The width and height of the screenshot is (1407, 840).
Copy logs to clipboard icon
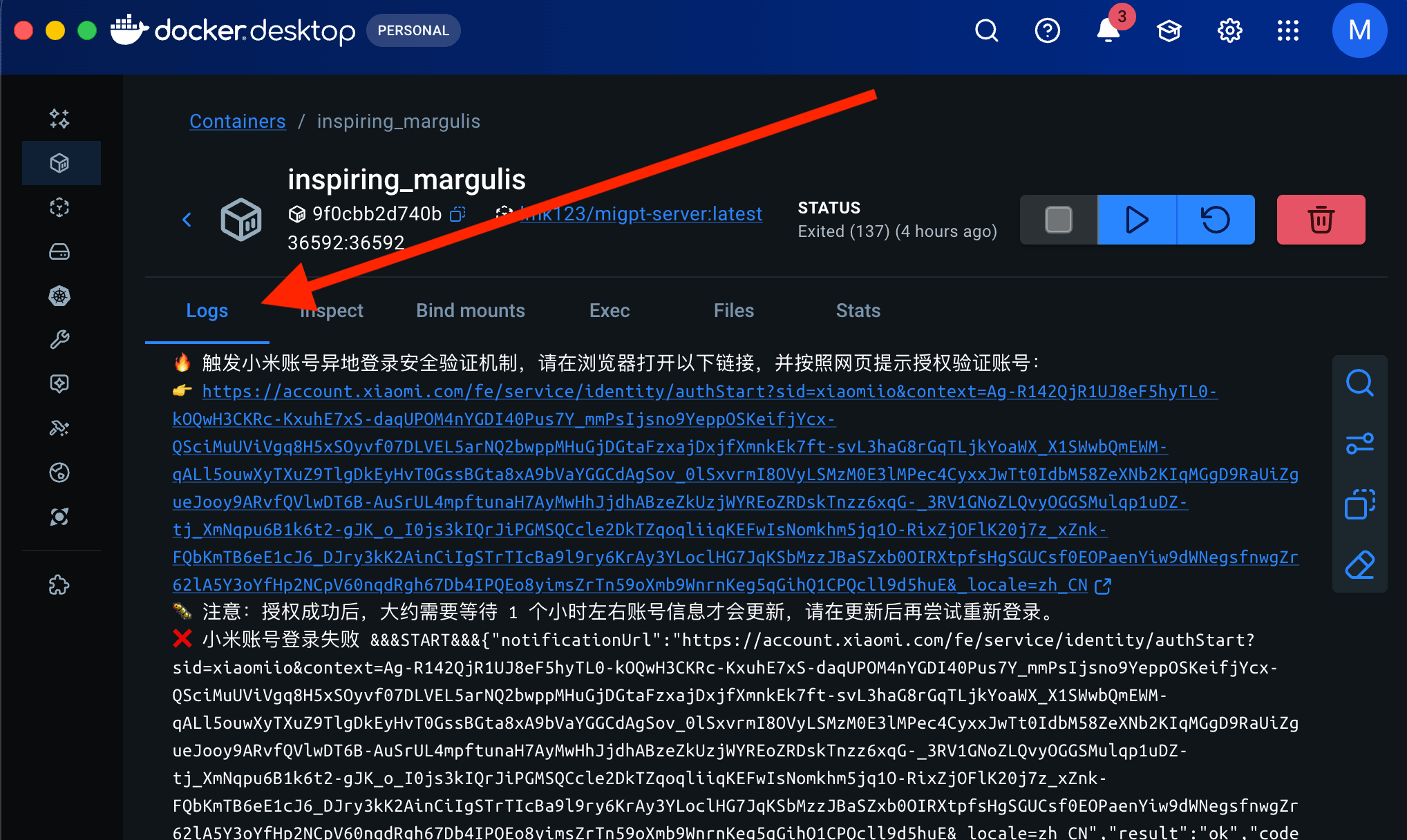point(1359,504)
